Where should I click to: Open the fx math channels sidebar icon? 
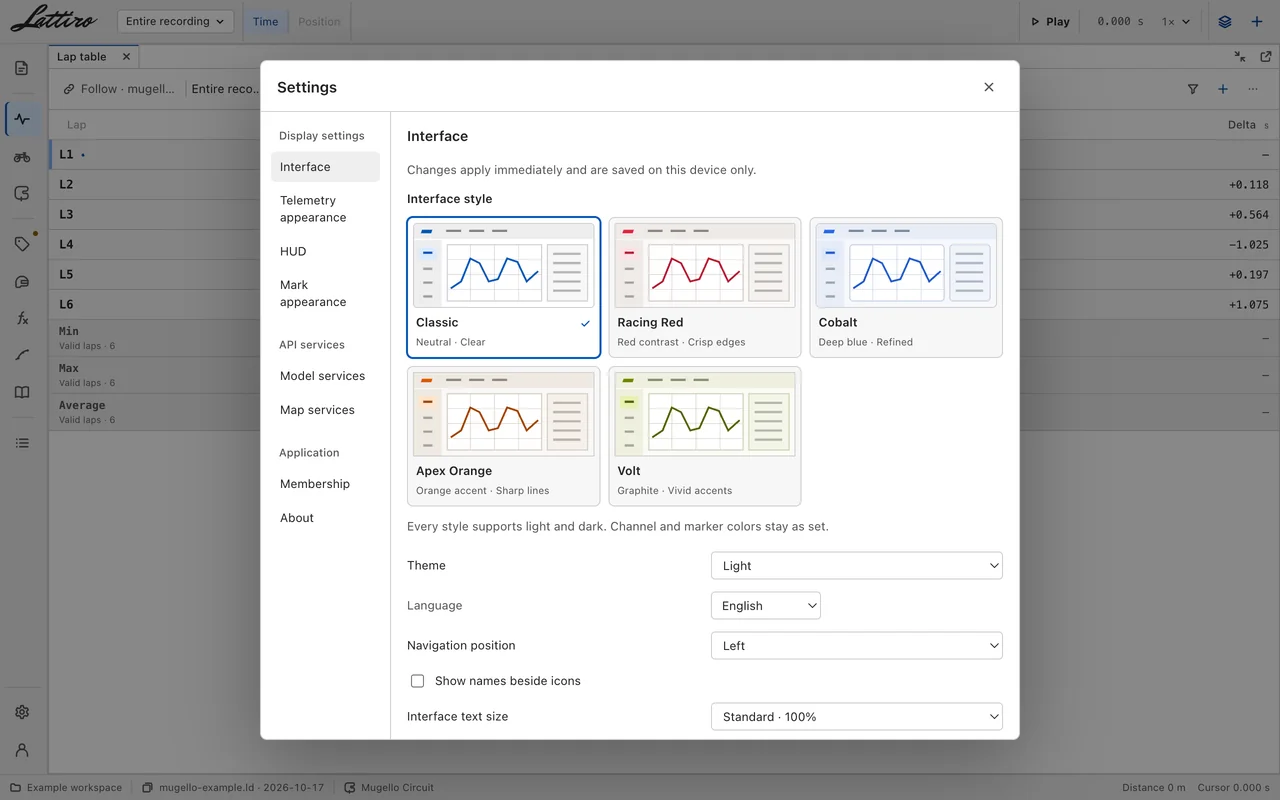[22, 318]
